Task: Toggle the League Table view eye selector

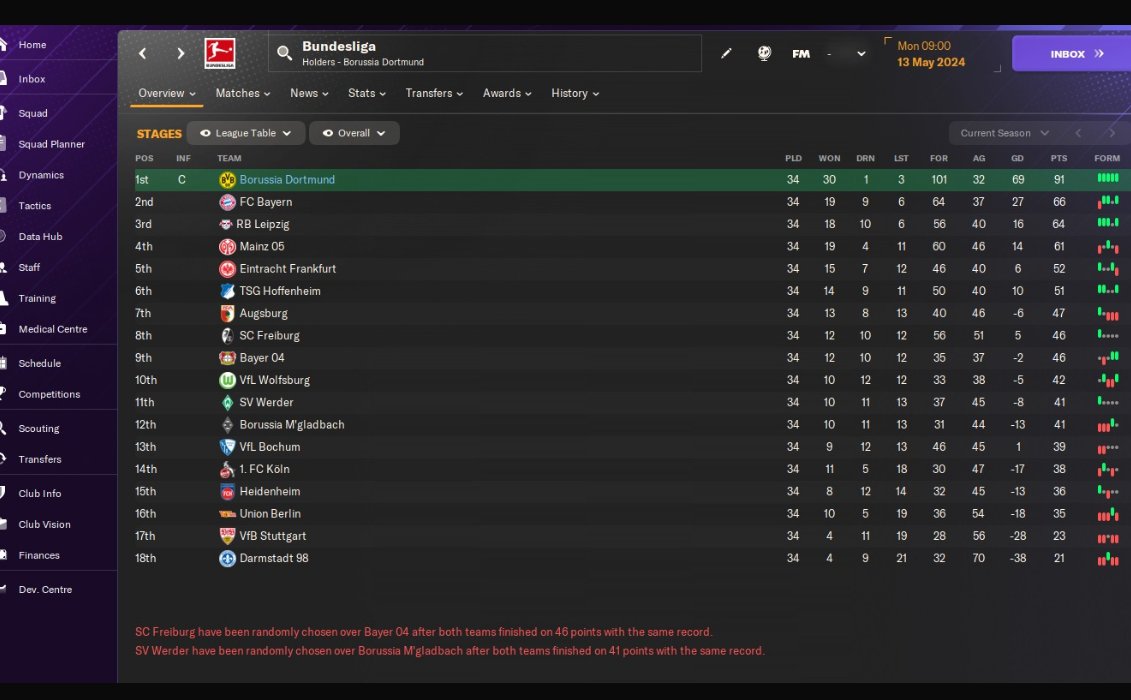Action: pos(245,133)
